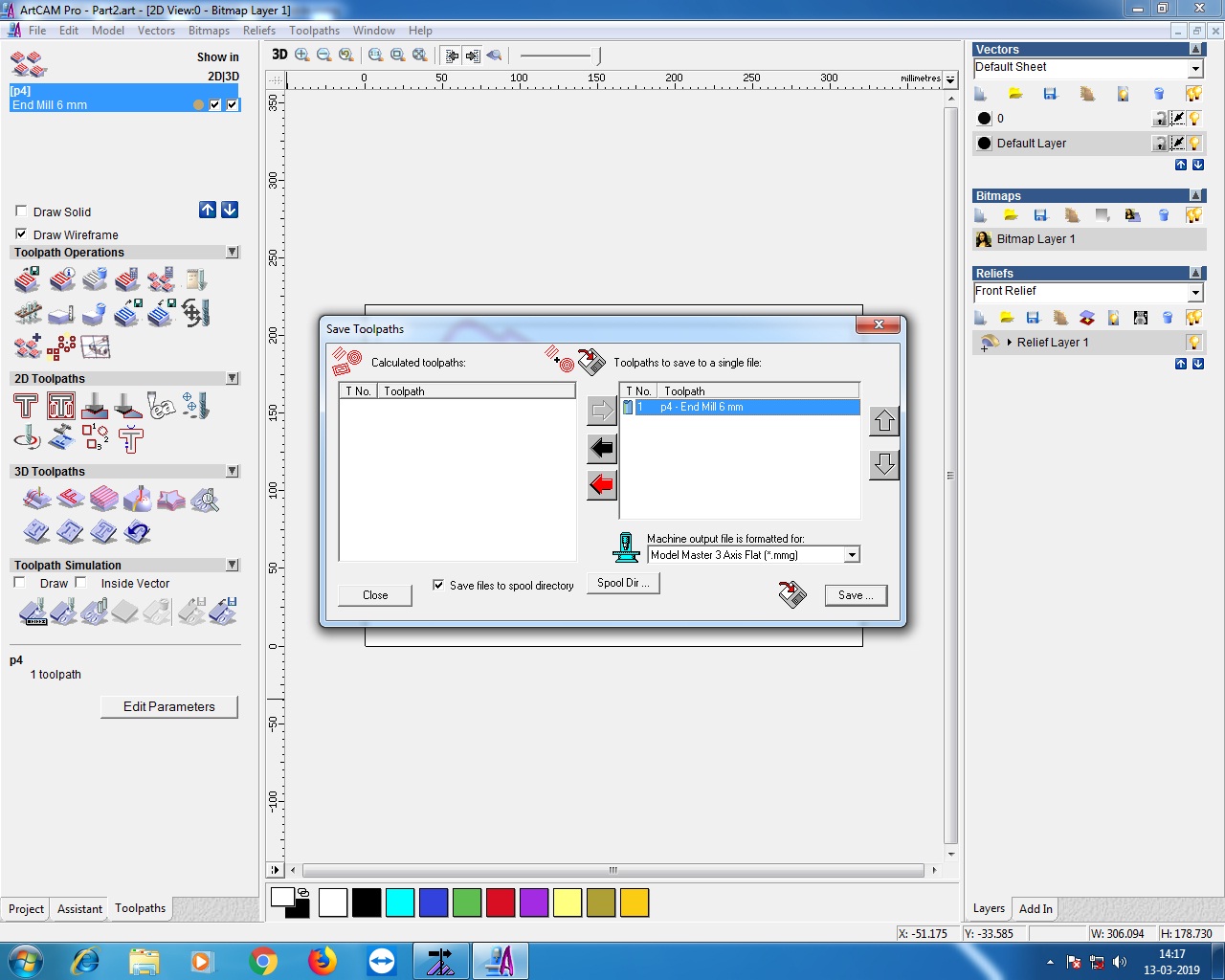Switch to the Assistant tab
Screen dimensions: 1225x980
coord(79,909)
